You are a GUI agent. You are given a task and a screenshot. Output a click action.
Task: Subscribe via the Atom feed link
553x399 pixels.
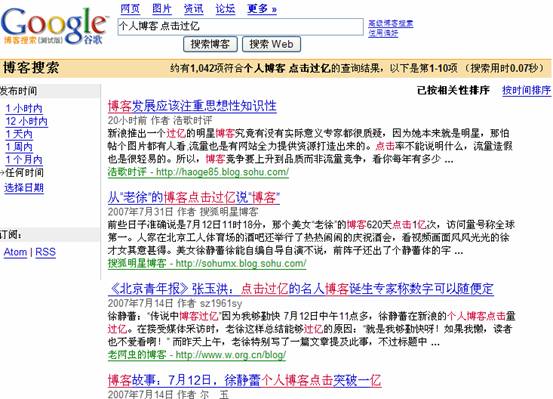tap(15, 252)
